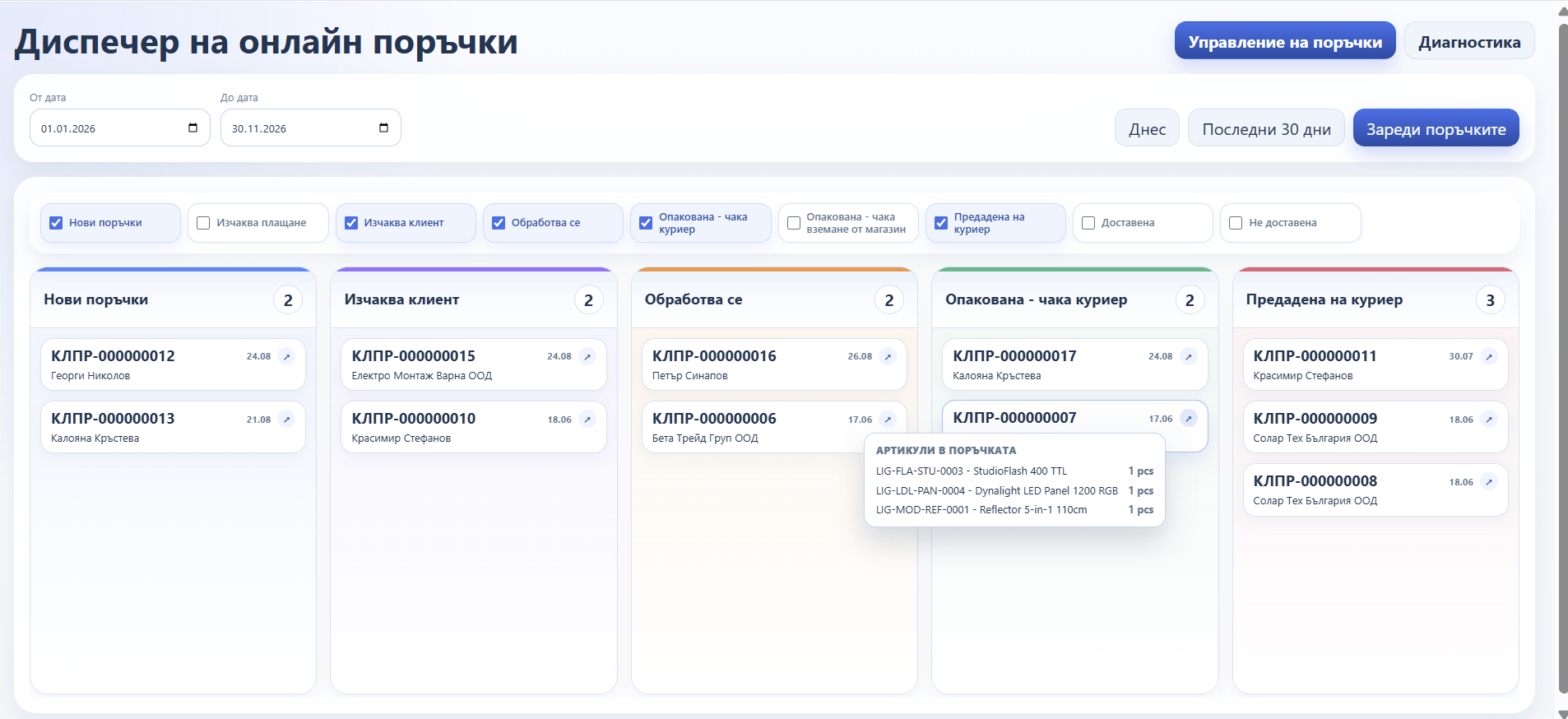Screen dimensions: 1568x719
Task: Open order КЛПР-000000010 via arrow icon
Action: coord(587,420)
